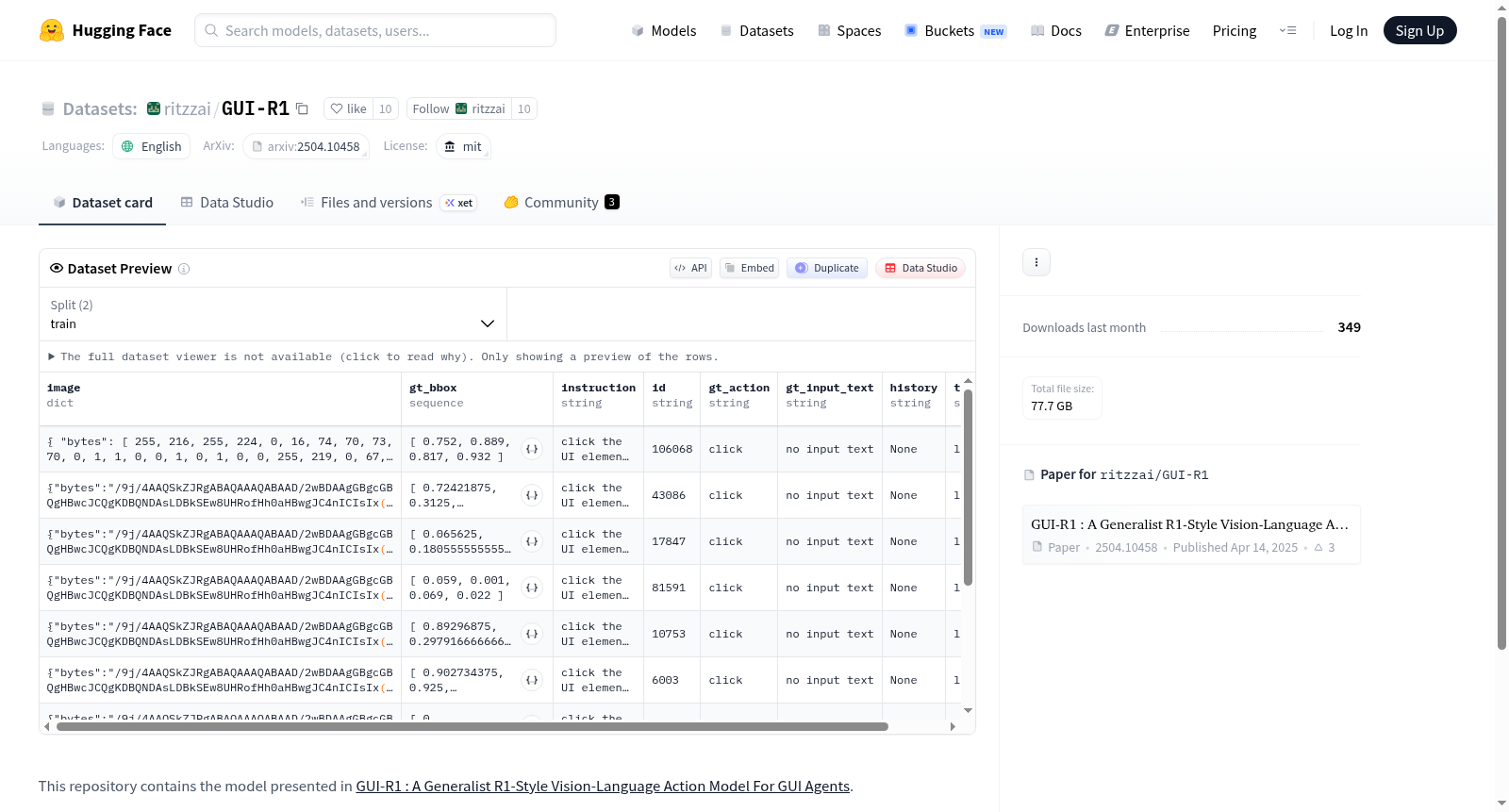This screenshot has height=812, width=1509.
Task: Copy the dataset name GUI-R1 with the copy icon
Action: pyautogui.click(x=302, y=108)
